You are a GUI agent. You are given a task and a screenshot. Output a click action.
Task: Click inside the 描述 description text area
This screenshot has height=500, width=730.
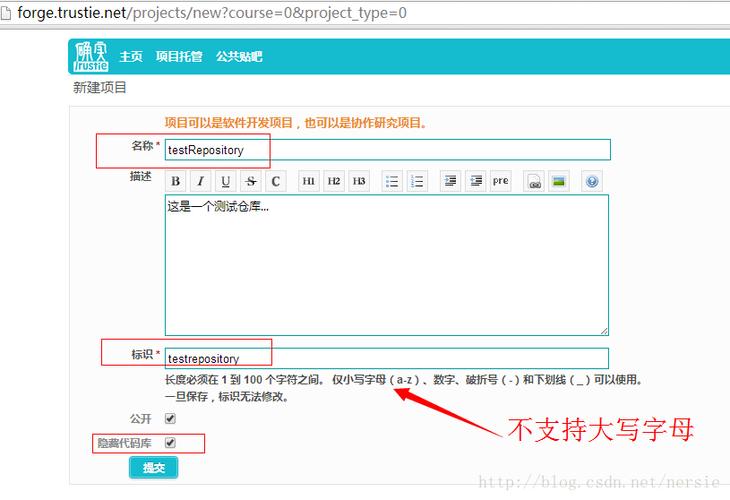click(x=387, y=265)
